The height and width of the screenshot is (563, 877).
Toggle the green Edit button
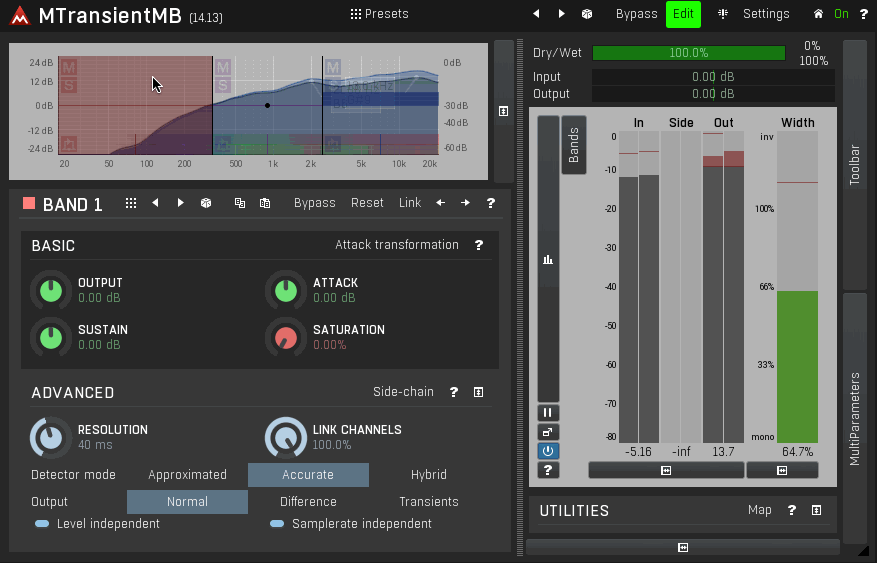click(x=683, y=14)
